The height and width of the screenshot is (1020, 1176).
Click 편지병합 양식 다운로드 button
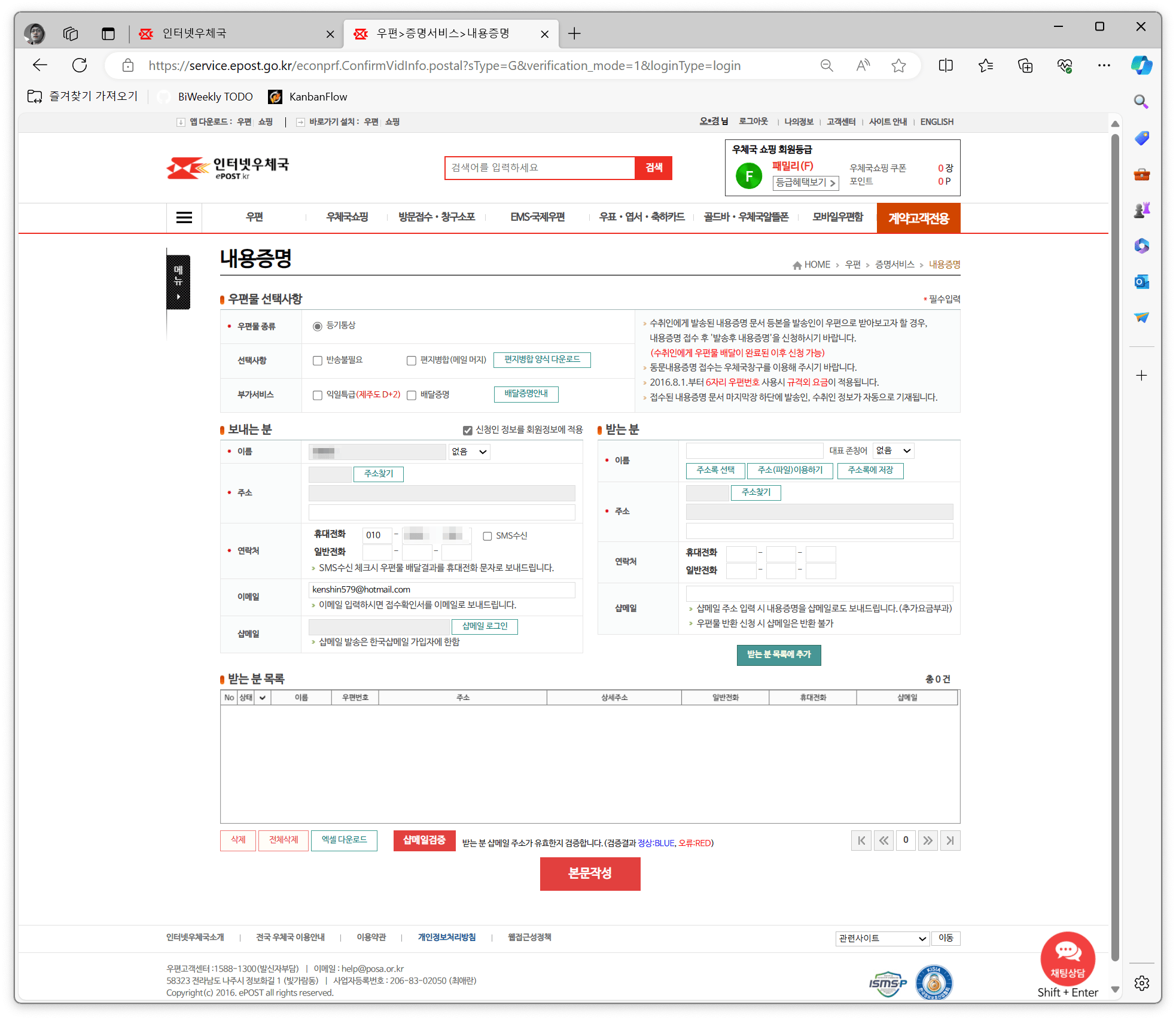click(x=542, y=360)
